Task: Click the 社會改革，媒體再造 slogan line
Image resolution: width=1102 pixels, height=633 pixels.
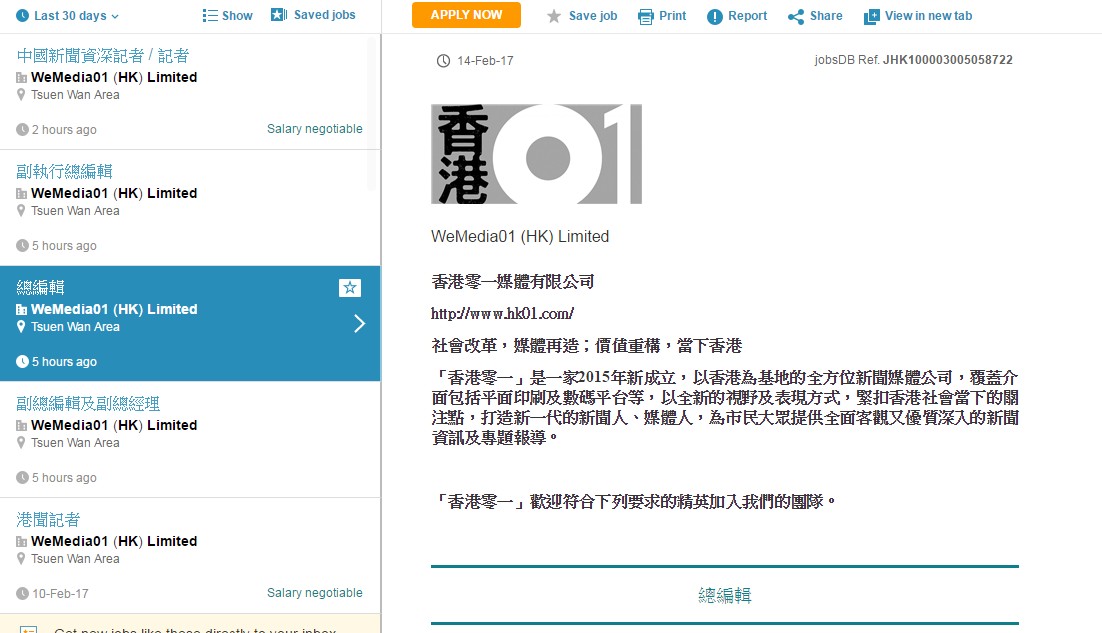Action: coord(587,346)
